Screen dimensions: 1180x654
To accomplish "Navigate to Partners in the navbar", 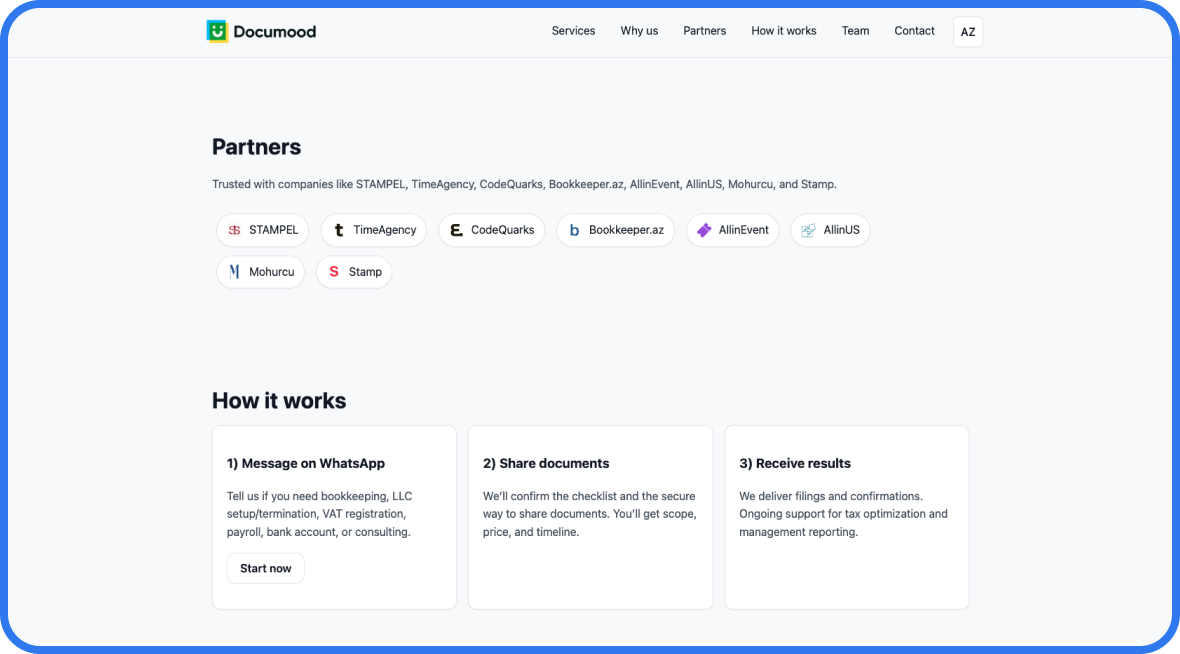I will (x=704, y=31).
